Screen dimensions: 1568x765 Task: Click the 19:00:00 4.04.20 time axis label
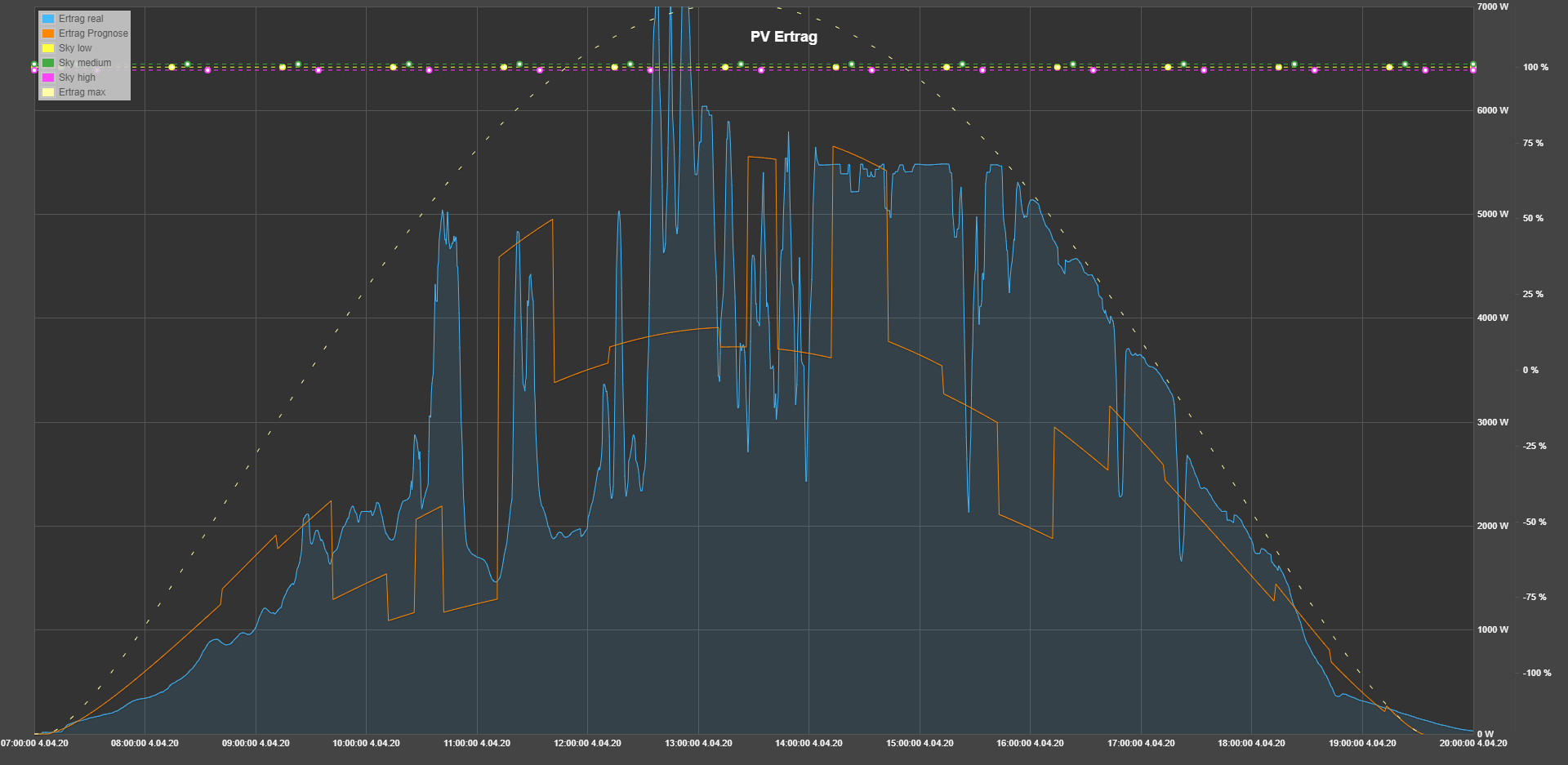1362,743
